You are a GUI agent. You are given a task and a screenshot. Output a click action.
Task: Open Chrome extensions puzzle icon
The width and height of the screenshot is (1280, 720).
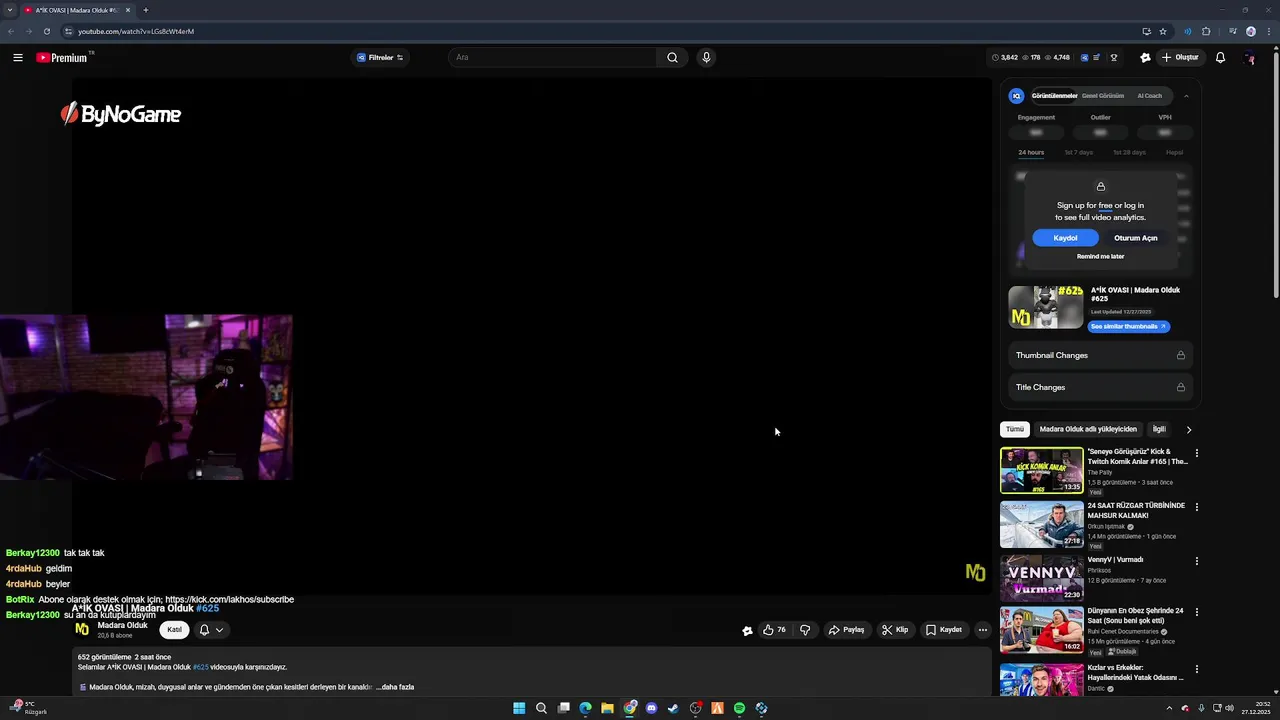(x=1206, y=31)
